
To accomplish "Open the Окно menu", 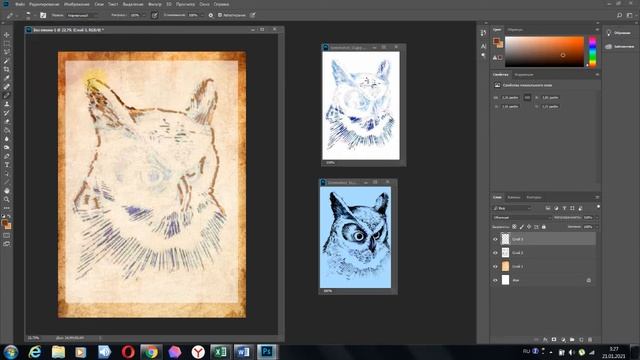I will pos(204,4).
